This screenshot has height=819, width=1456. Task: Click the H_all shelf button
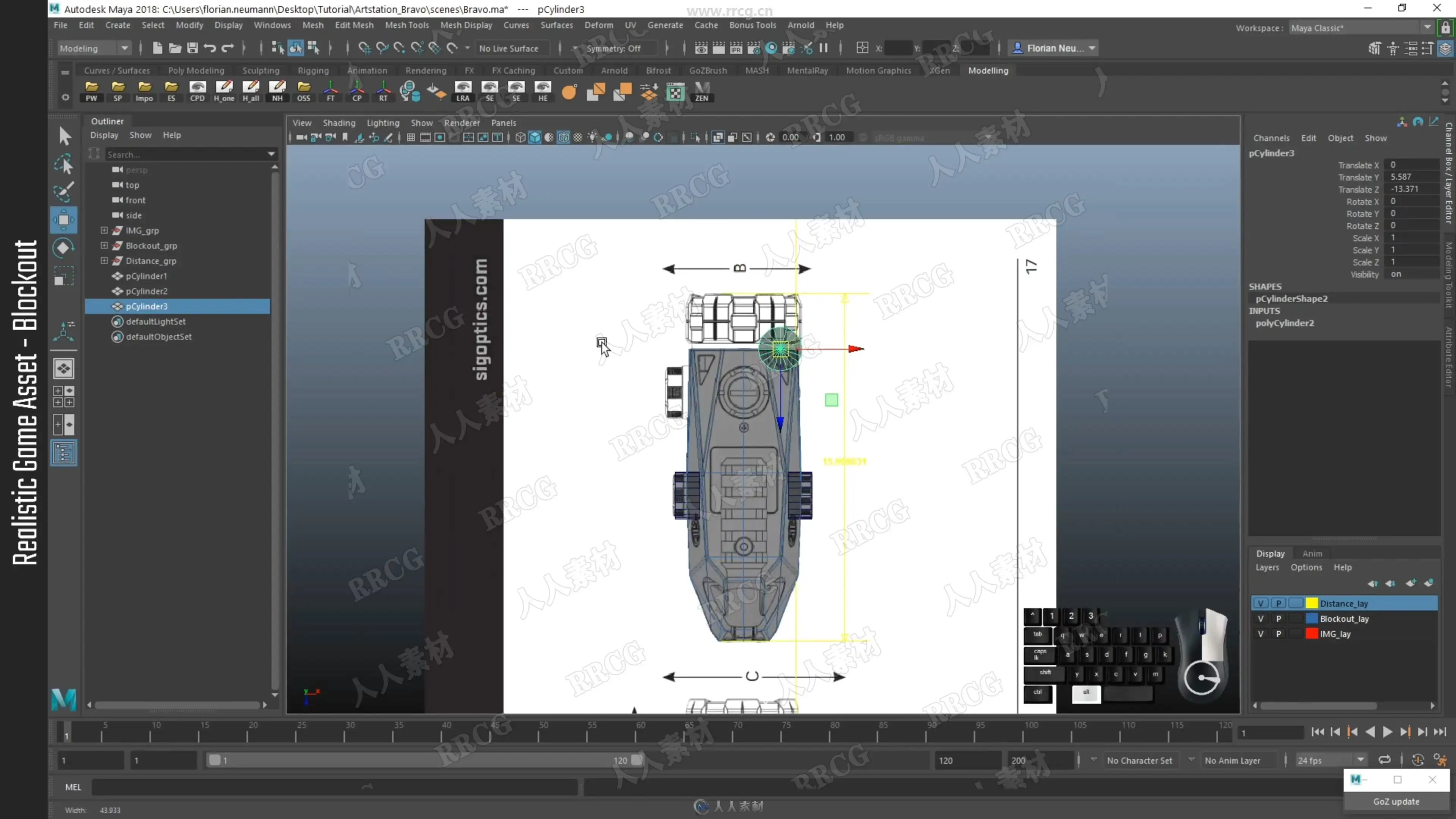(x=250, y=91)
